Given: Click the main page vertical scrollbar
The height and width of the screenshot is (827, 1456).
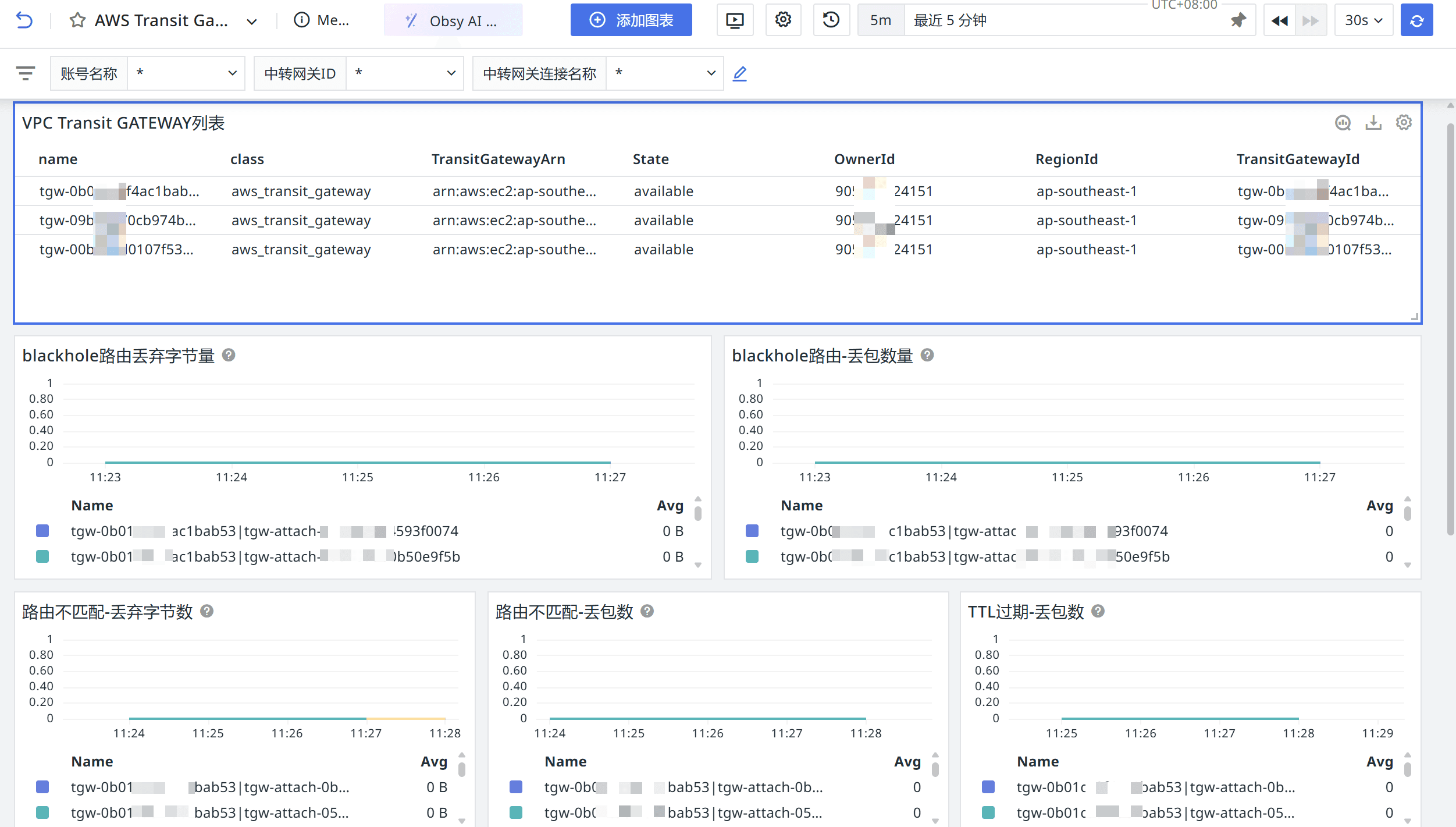Looking at the screenshot, I should [1450, 329].
